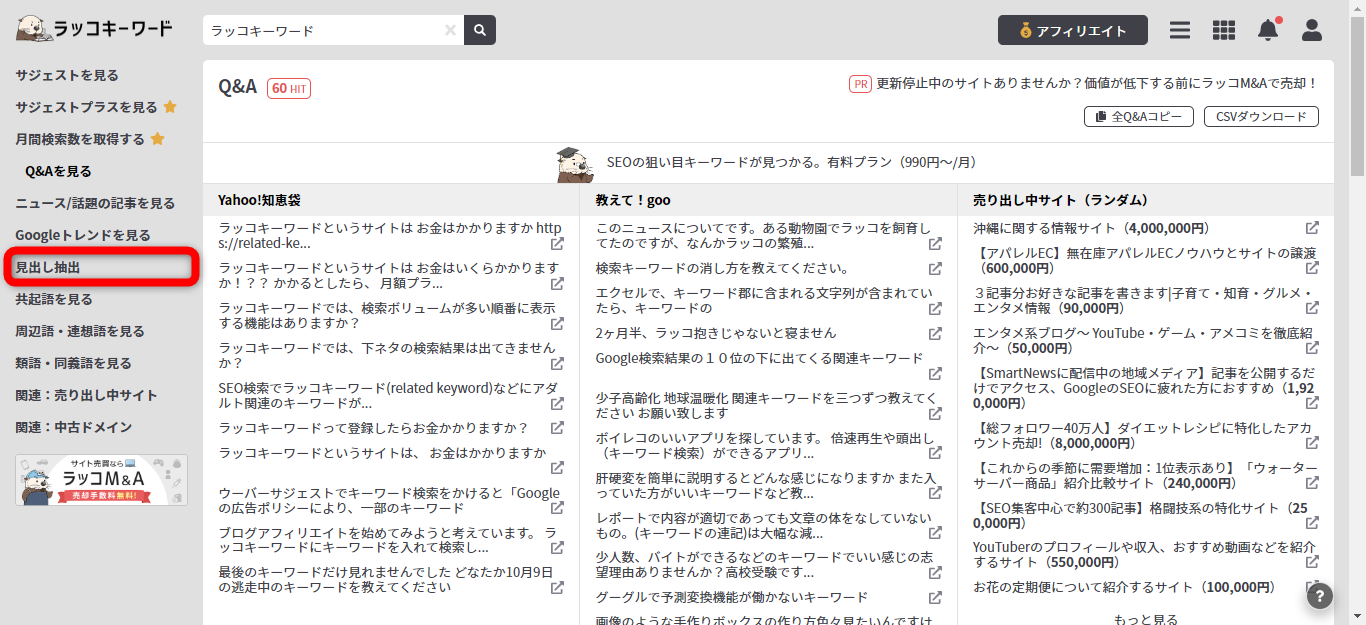Open question ラッコキーワードって登録したらお金かかりますか？
The image size is (1366, 625).
click(373, 428)
